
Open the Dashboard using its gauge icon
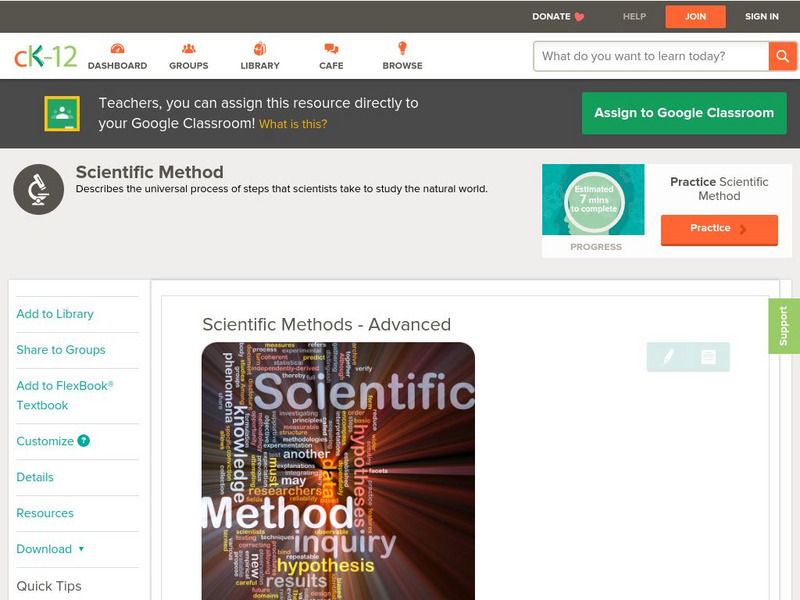[120, 47]
